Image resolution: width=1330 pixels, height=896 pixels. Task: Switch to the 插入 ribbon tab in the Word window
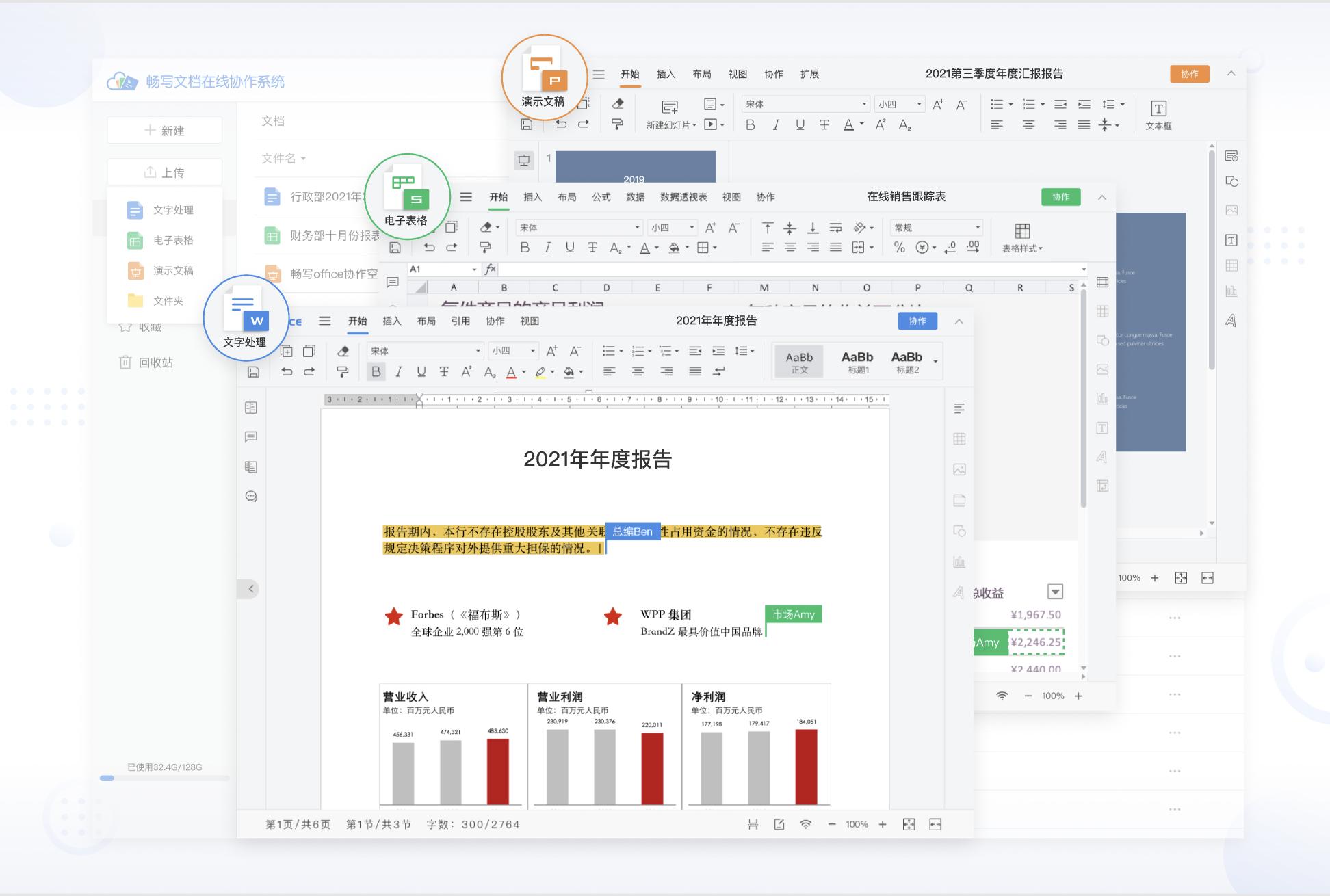[x=391, y=321]
